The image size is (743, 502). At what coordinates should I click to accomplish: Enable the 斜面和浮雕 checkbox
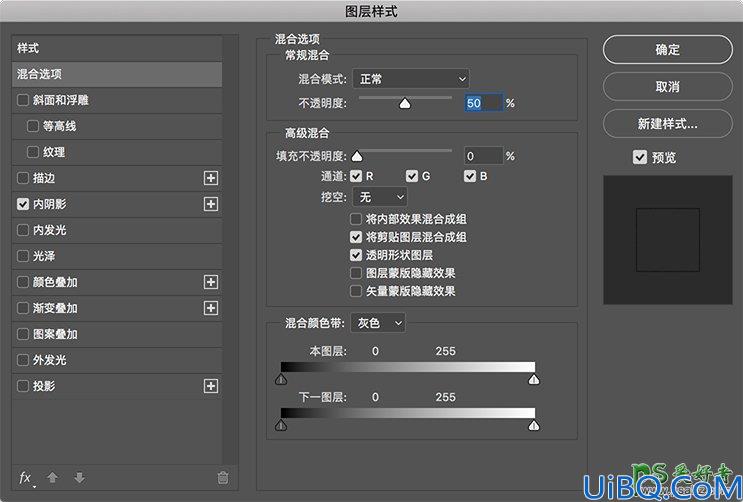(23, 100)
